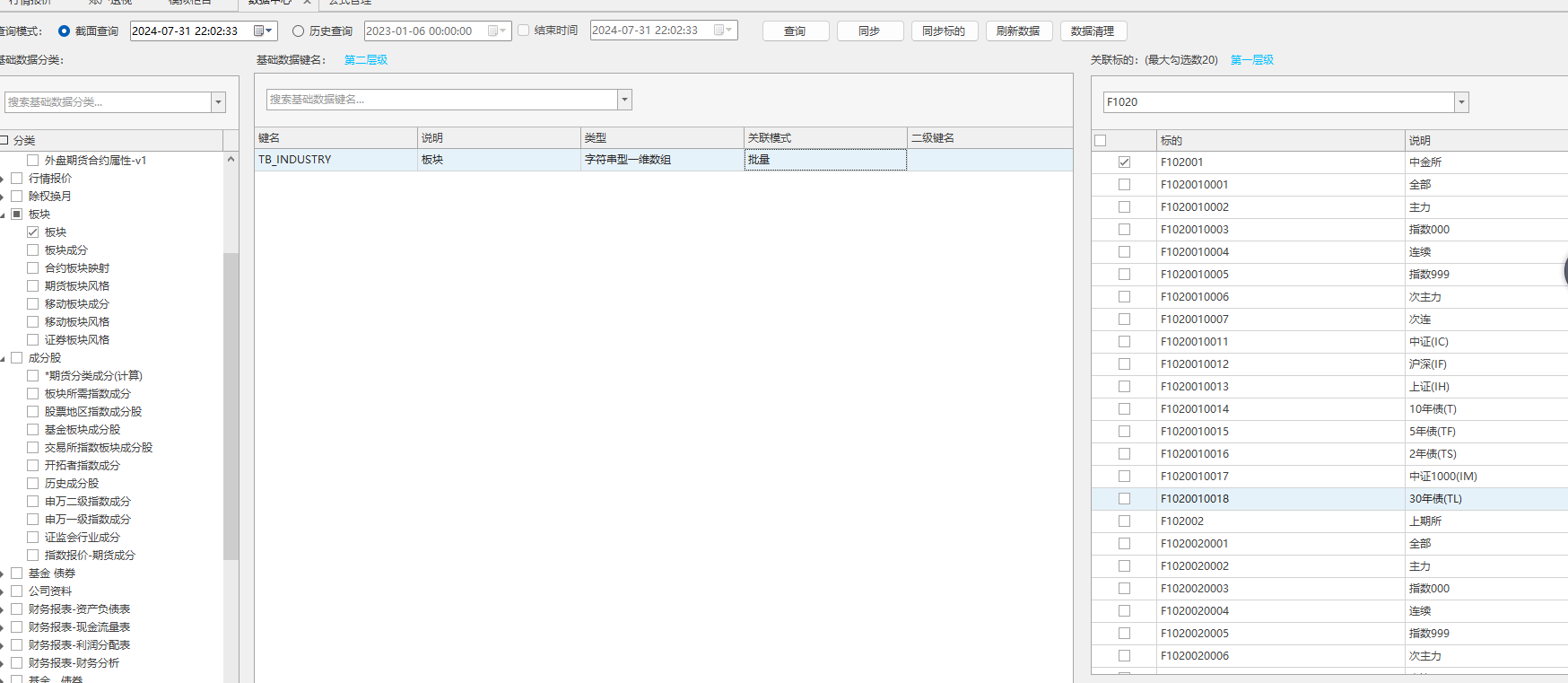1568x683 pixels.
Task: Open calendar picker for 历史查询 start date
Action: coord(497,31)
